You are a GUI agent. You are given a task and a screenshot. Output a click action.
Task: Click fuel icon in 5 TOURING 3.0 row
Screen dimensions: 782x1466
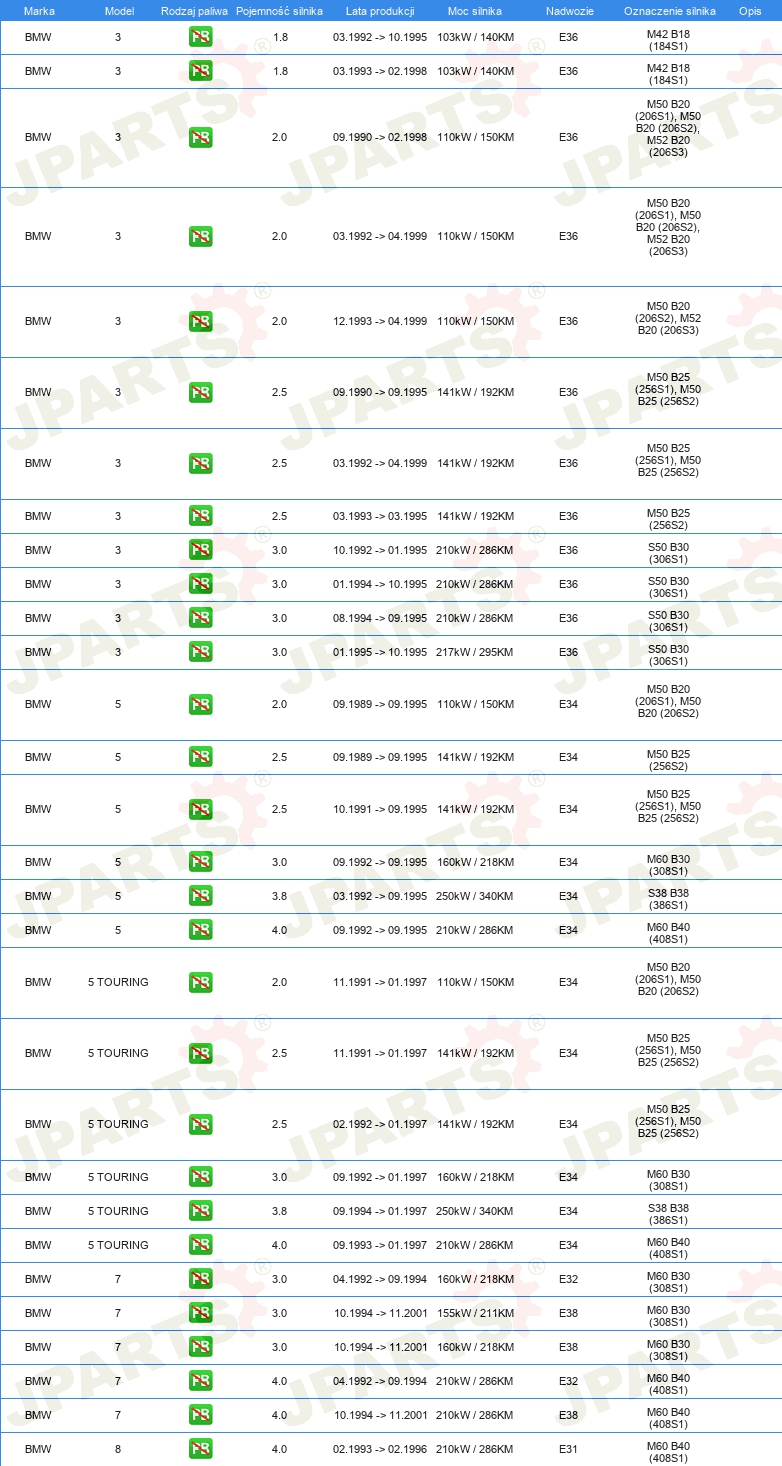coord(200,1178)
